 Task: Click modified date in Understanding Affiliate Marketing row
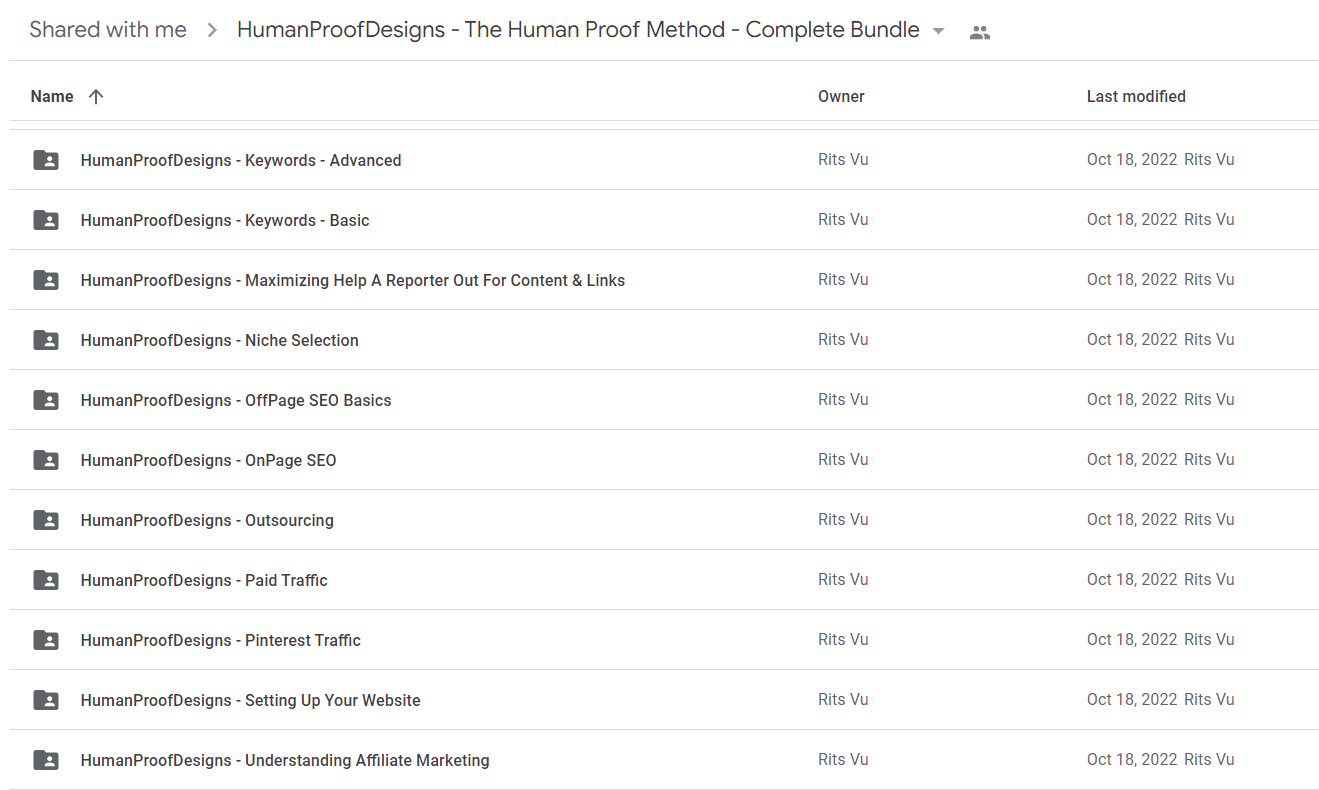click(x=1132, y=760)
